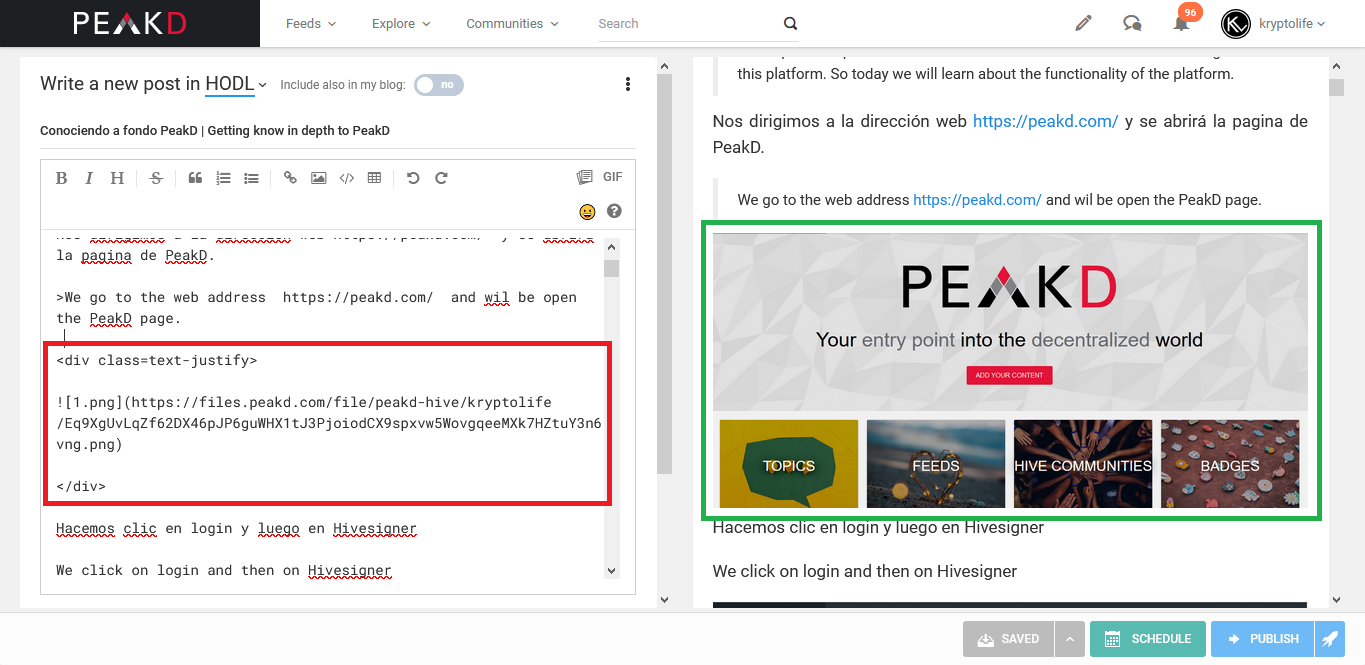Image resolution: width=1365 pixels, height=665 pixels.
Task: Open the post options kebab menu
Action: point(628,84)
